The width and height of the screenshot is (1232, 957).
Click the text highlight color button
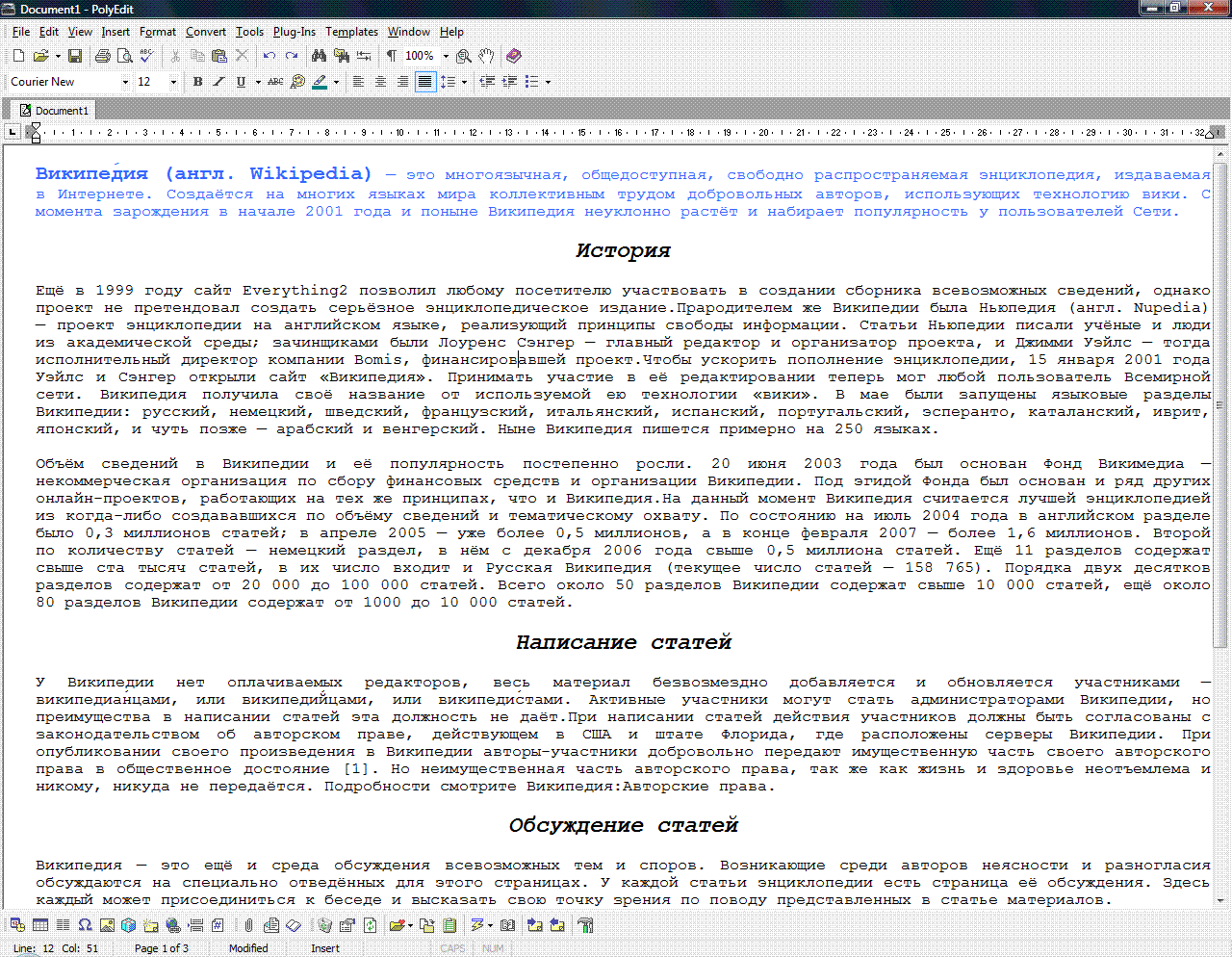tap(319, 82)
